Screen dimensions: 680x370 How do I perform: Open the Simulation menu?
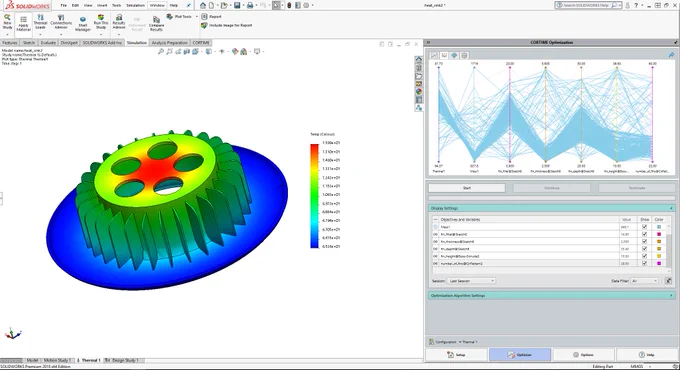click(x=135, y=5)
